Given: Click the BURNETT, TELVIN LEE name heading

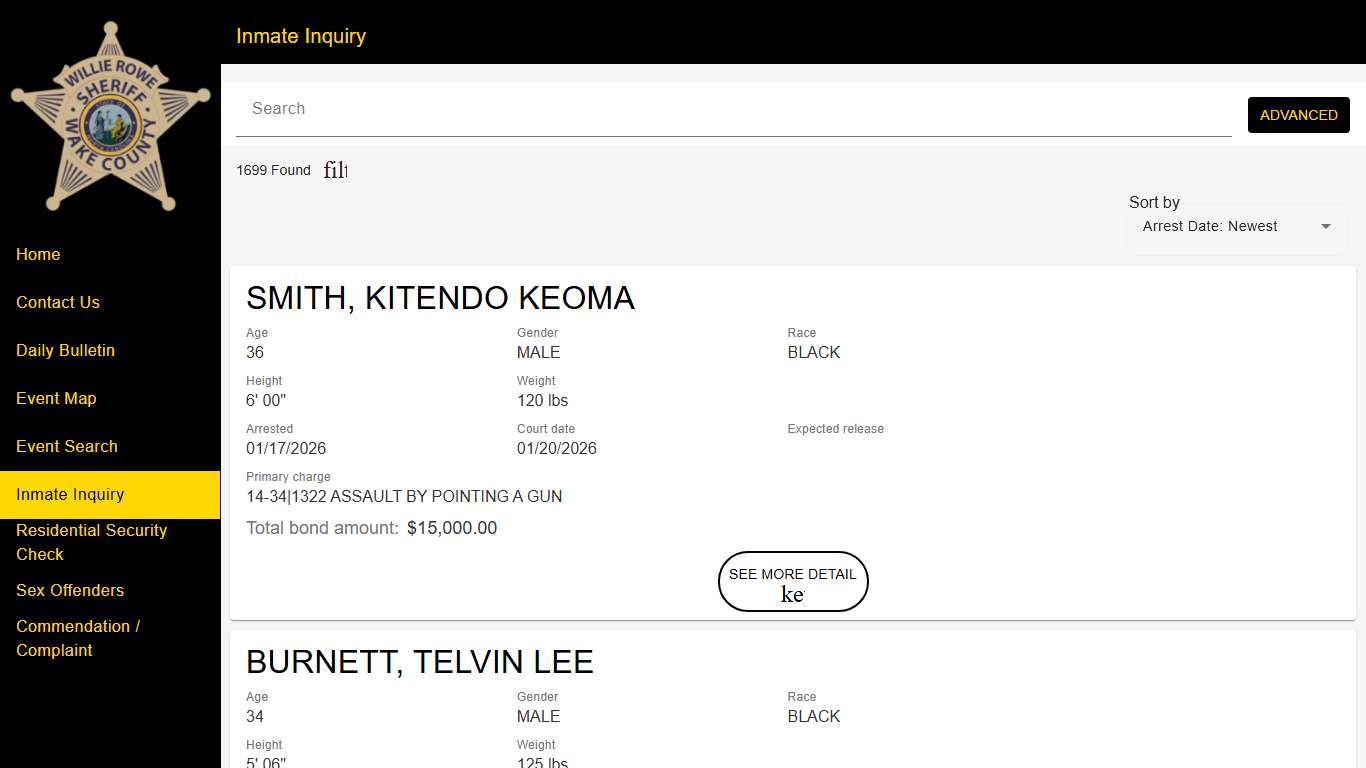Looking at the screenshot, I should tap(420, 662).
